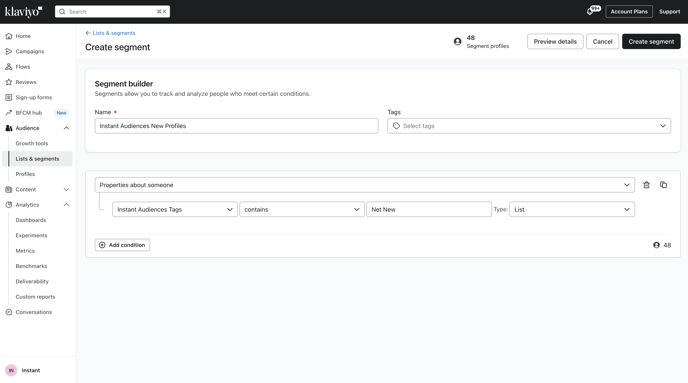Open Dashboards under Analytics
Viewport: 688px width, 383px height.
31,220
